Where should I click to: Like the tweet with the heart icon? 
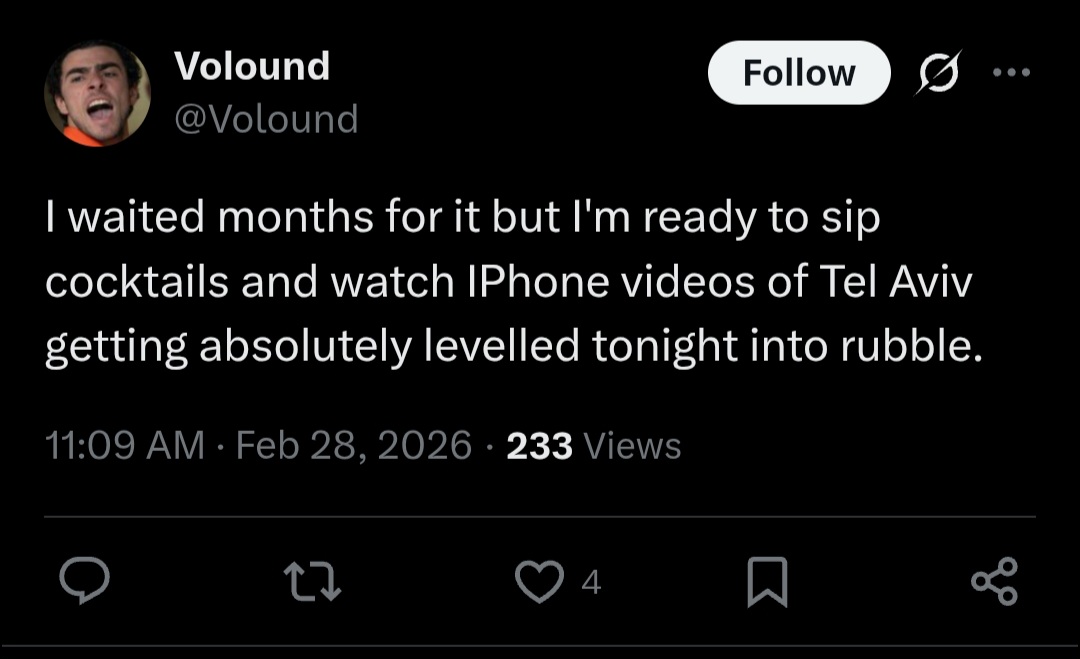pyautogui.click(x=540, y=581)
